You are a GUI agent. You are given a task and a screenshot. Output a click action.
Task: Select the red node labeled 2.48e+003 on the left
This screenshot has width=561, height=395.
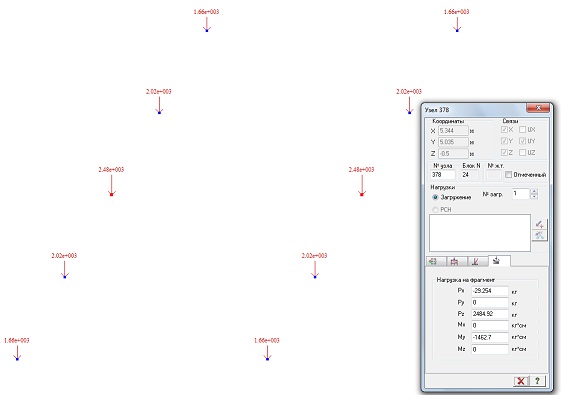[x=111, y=194]
